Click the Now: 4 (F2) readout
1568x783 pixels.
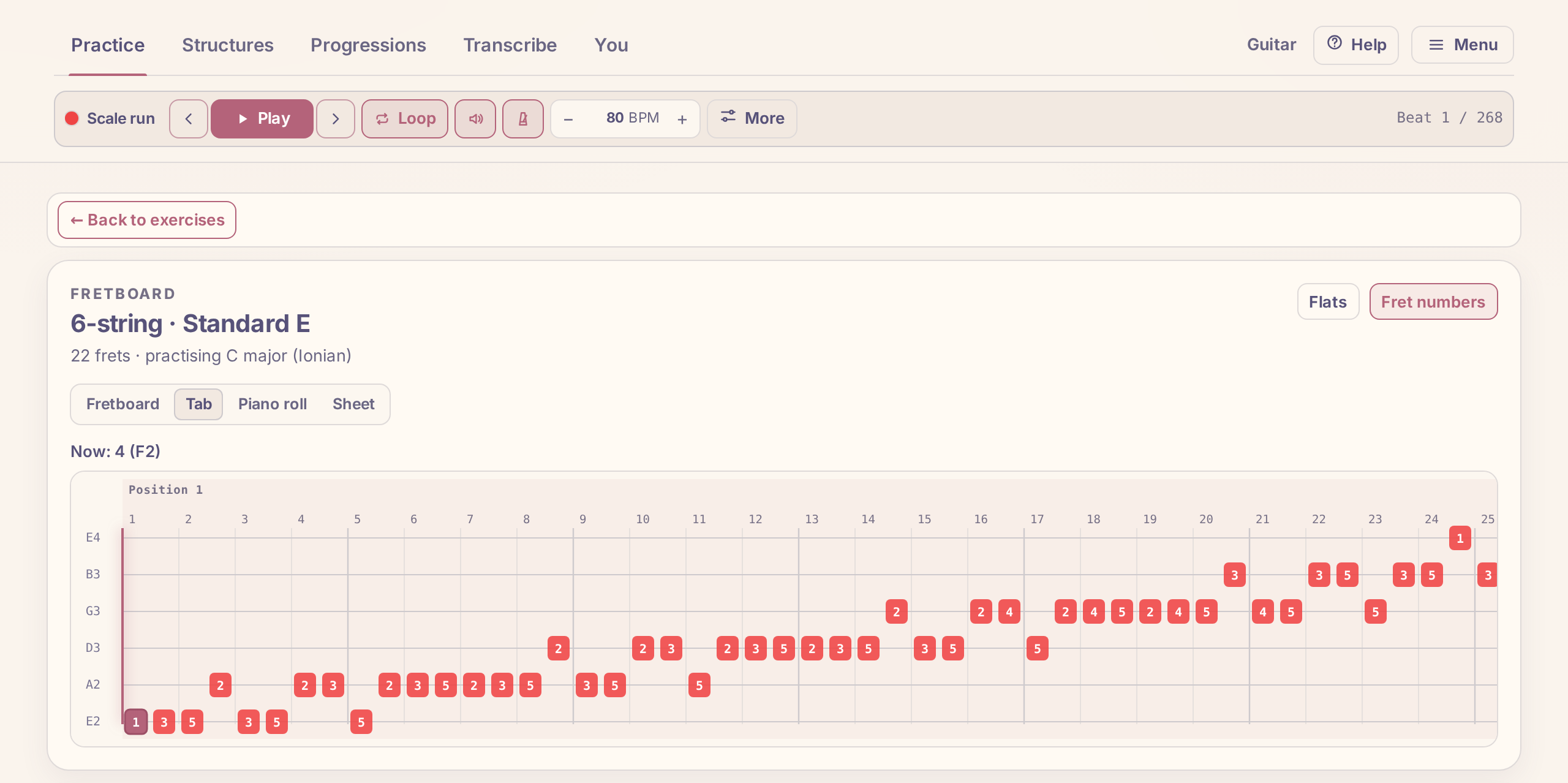click(116, 452)
